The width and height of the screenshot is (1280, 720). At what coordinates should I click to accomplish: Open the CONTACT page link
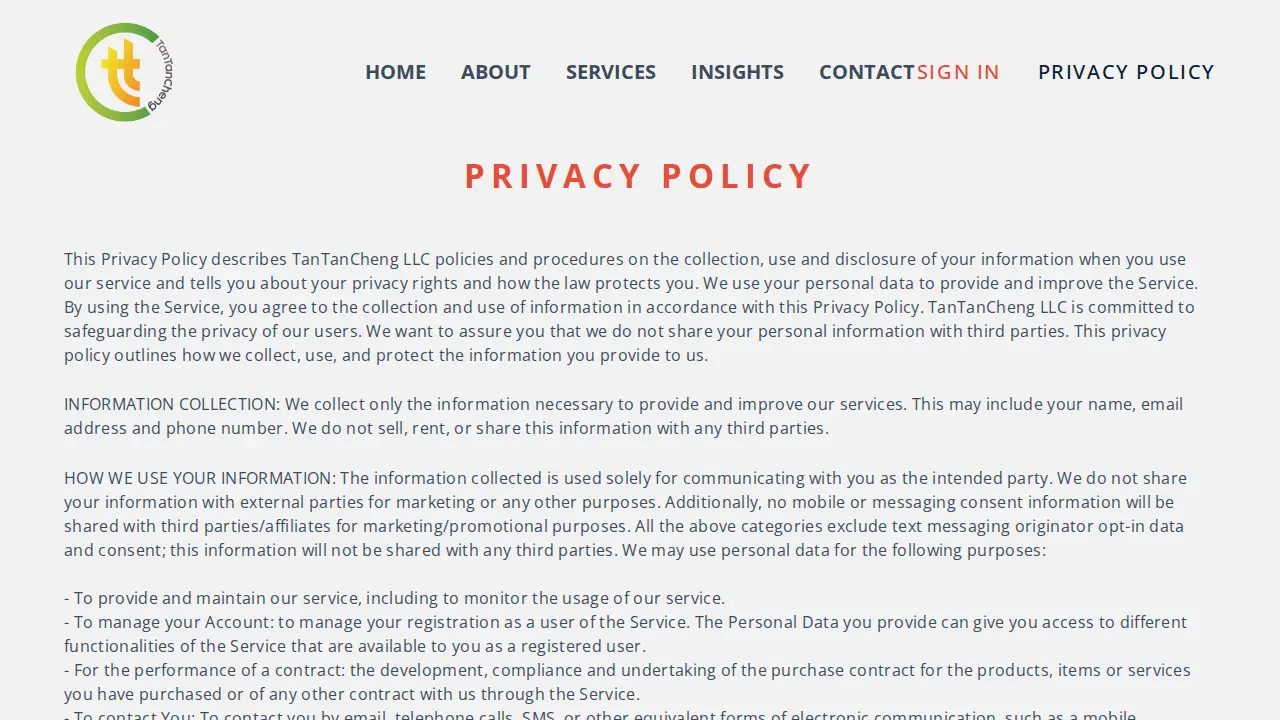867,72
